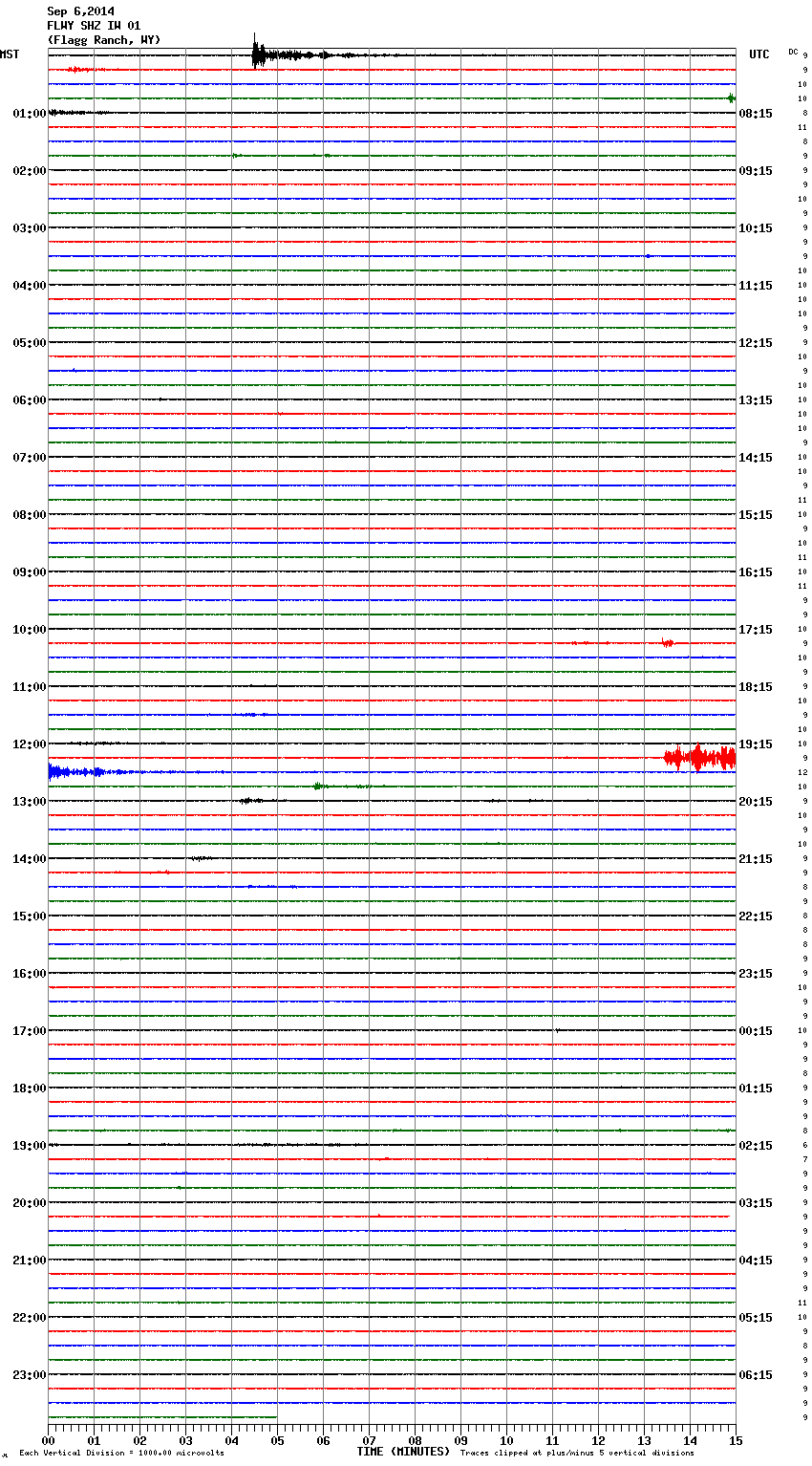The height and width of the screenshot is (1466, 812).
Task: Click the blue seismic burst at the start of the trace below 12:00
Action: pos(67,771)
